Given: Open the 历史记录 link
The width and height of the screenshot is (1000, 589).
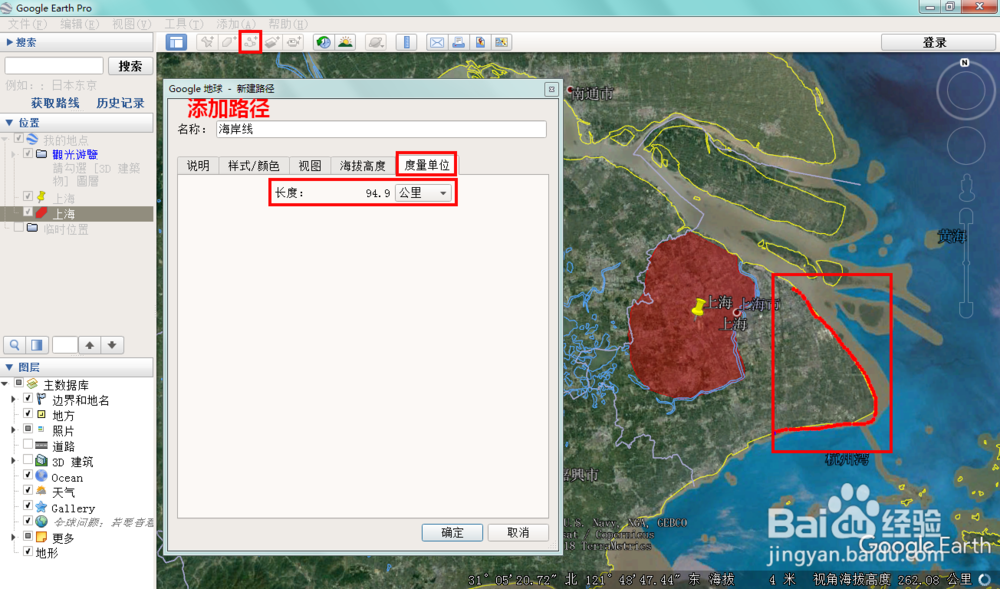Looking at the screenshot, I should [x=121, y=103].
